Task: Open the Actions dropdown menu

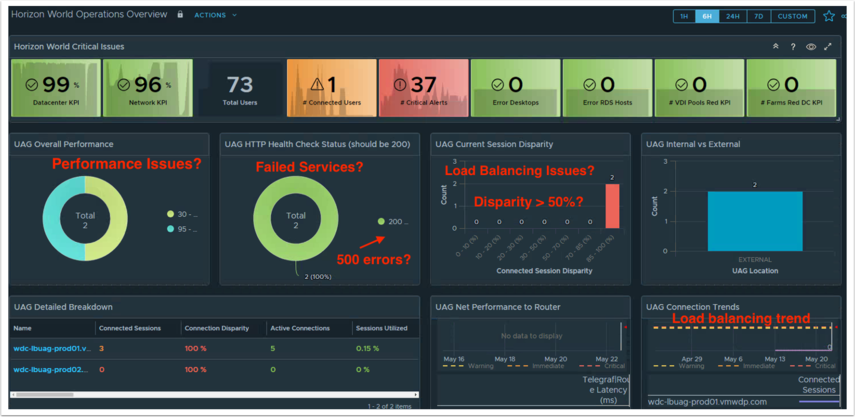Action: [215, 15]
